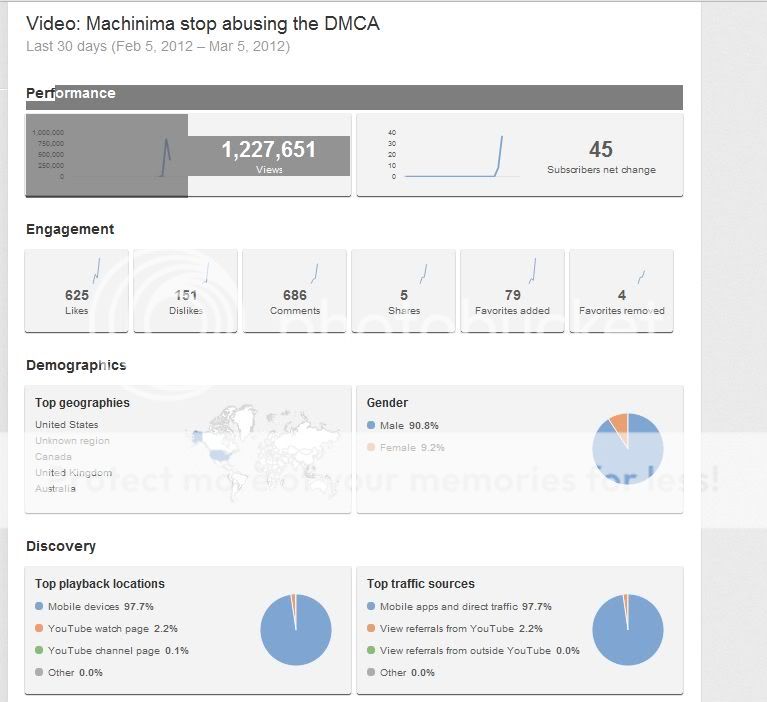Click the Likes engagement tile
The width and height of the screenshot is (767, 702).
[x=77, y=291]
